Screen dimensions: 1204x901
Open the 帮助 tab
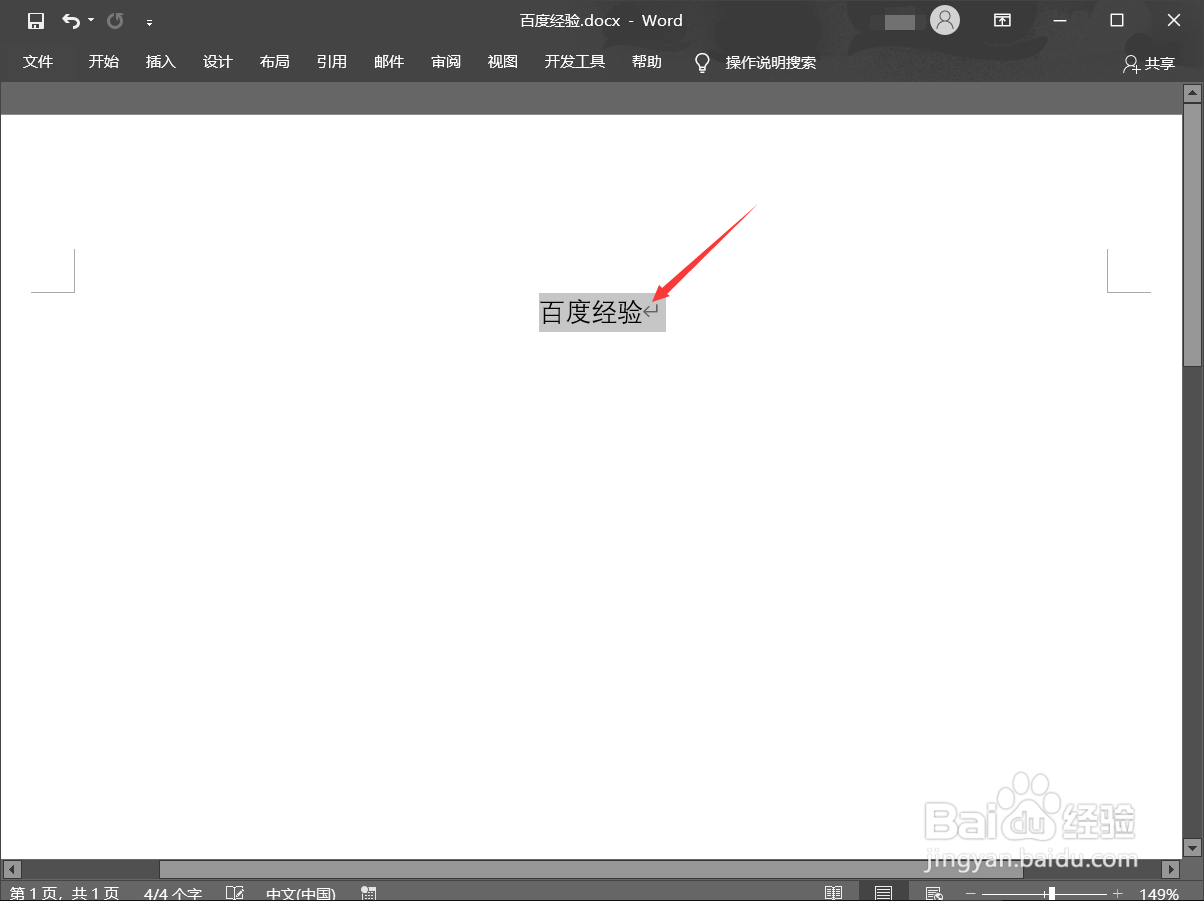(647, 62)
